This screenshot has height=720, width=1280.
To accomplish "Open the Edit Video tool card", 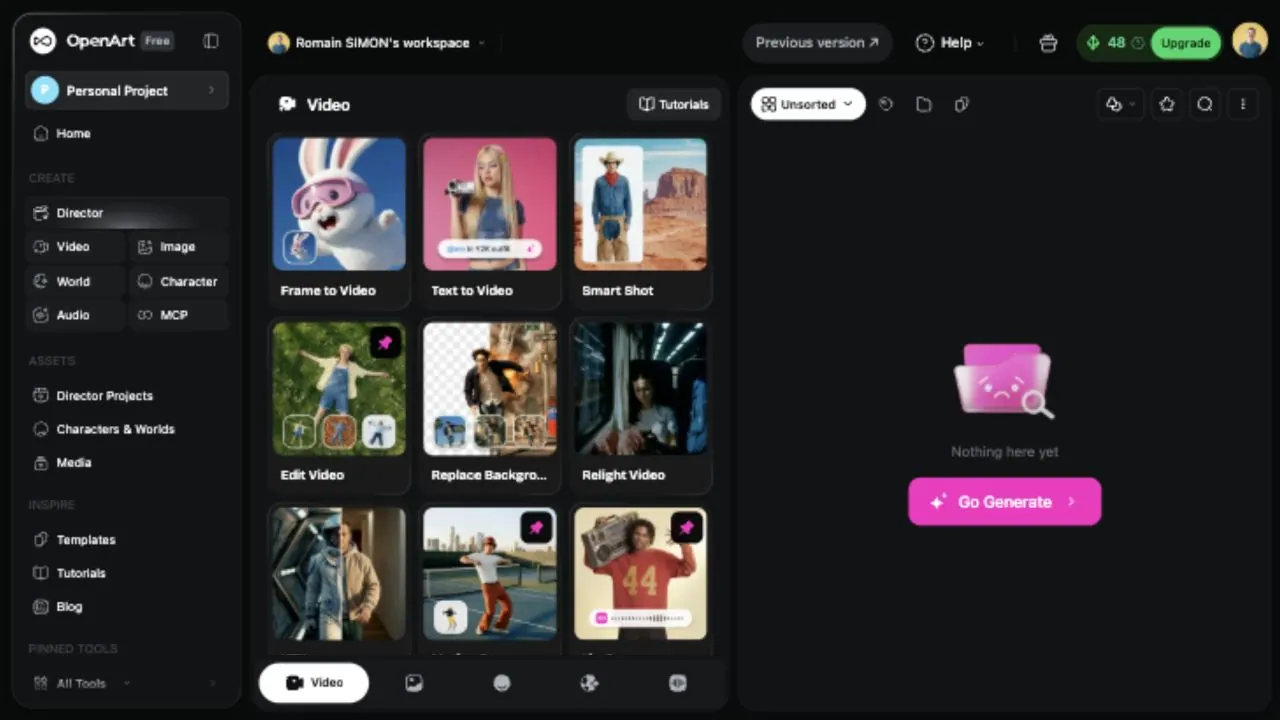I will (339, 406).
